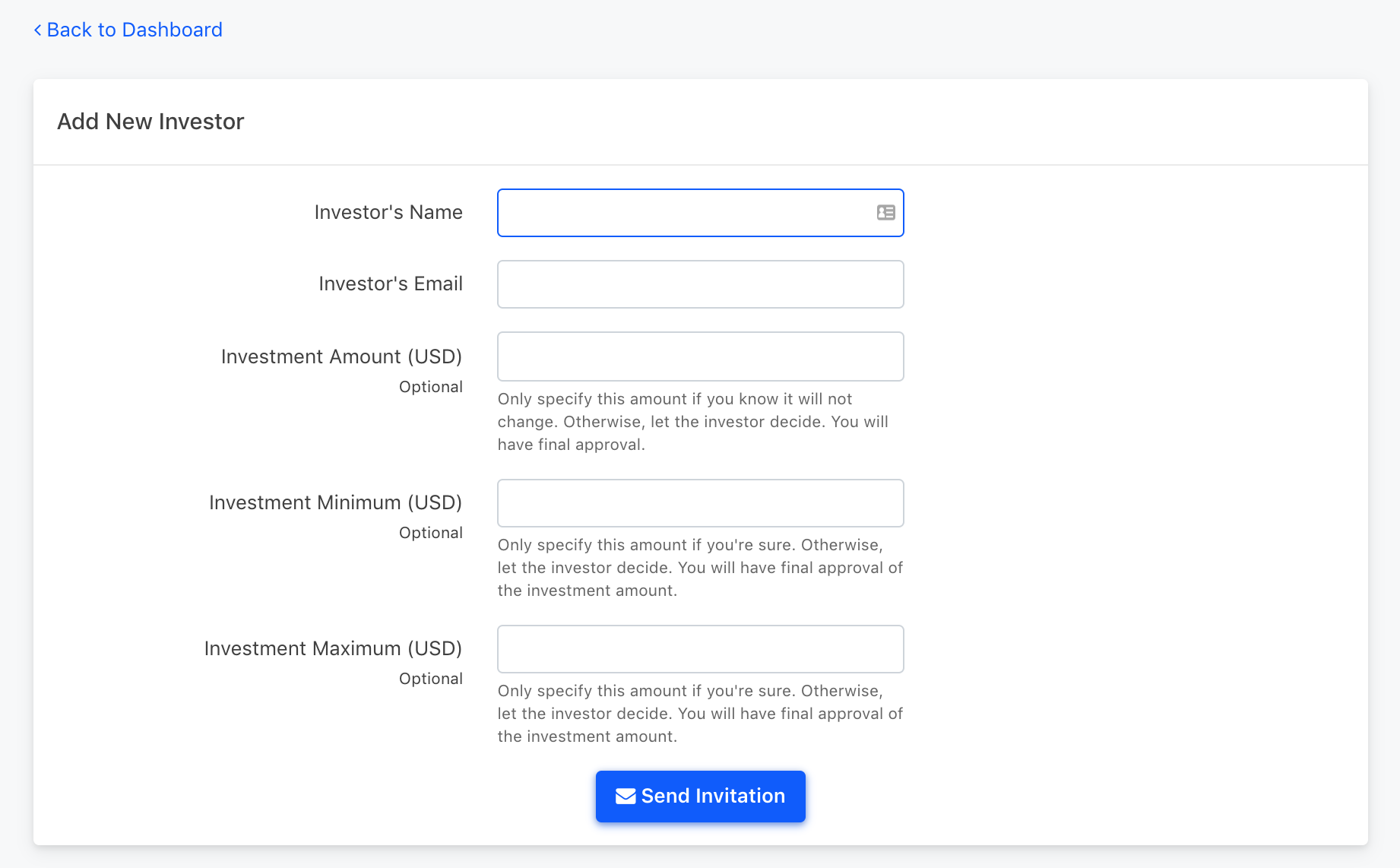
Task: Click "Optional" under Investment Maximum label
Action: pos(431,679)
